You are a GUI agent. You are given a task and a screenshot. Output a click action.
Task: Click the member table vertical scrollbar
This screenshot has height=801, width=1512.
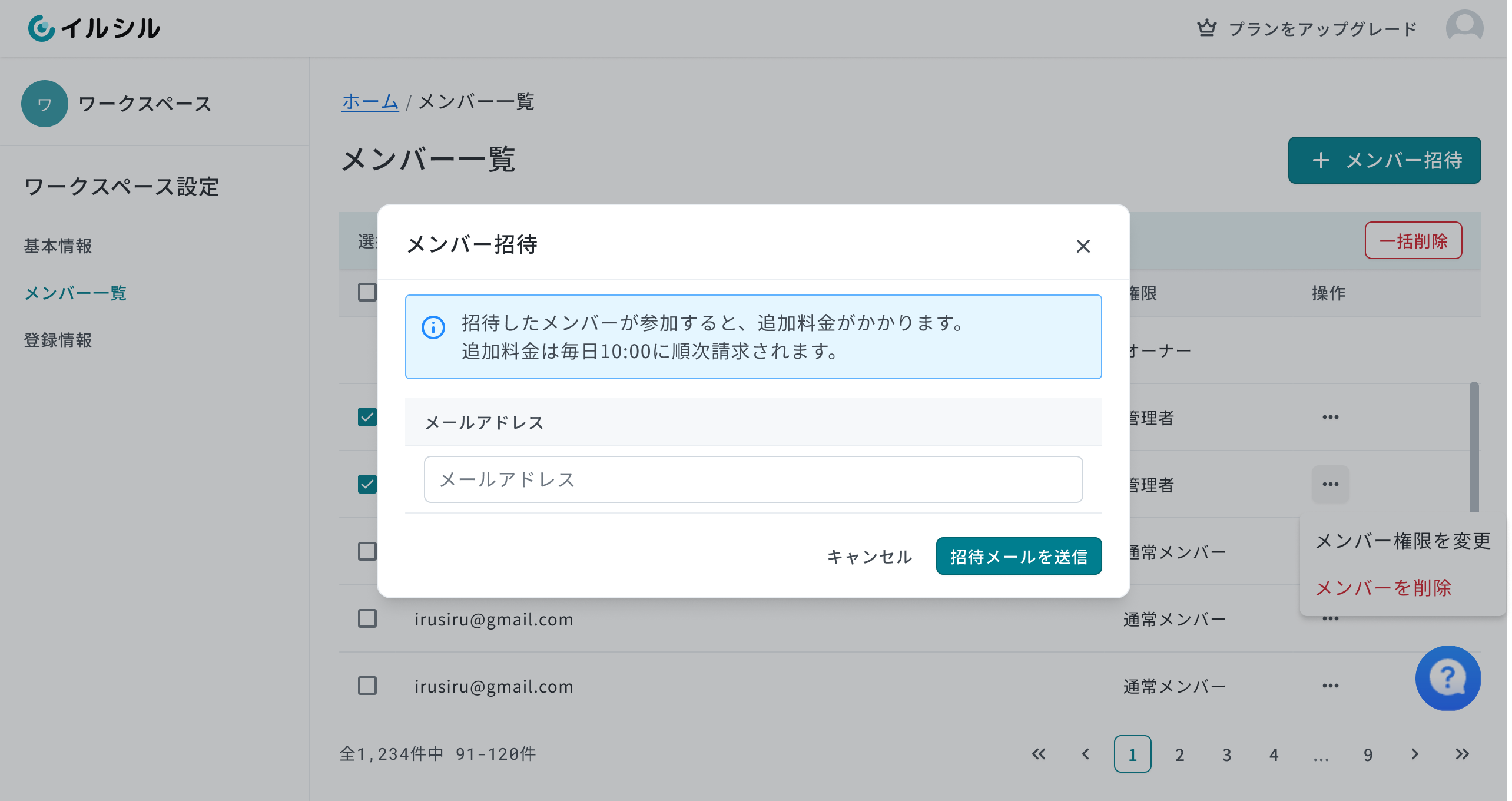coord(1474,448)
